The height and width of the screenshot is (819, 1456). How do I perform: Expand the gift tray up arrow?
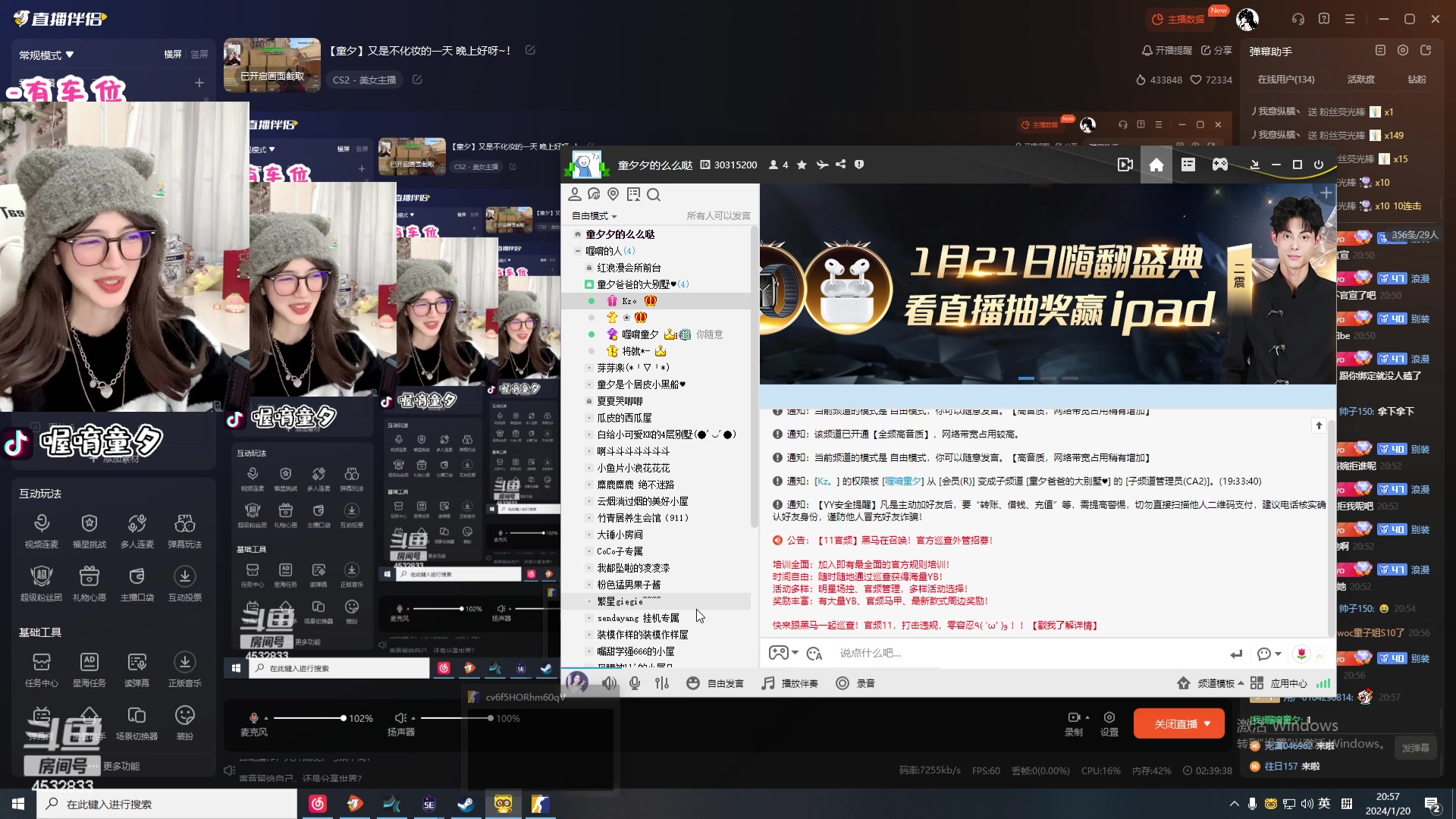pos(1319,655)
